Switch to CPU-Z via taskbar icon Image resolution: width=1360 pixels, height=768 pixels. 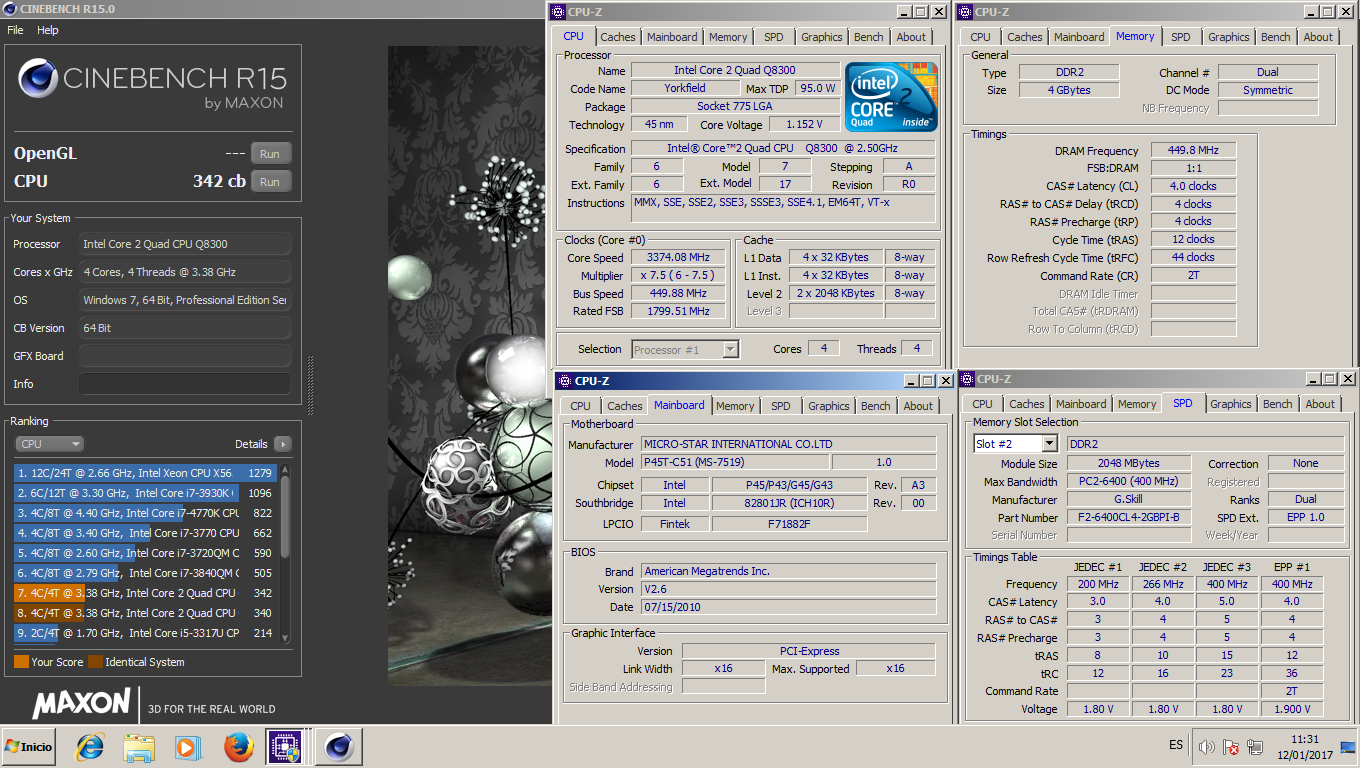click(285, 746)
